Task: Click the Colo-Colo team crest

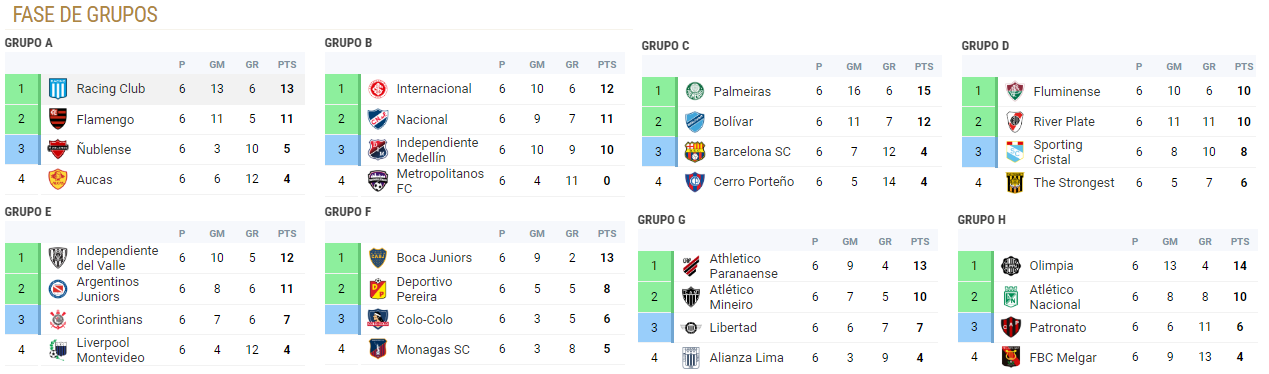Action: point(378,320)
